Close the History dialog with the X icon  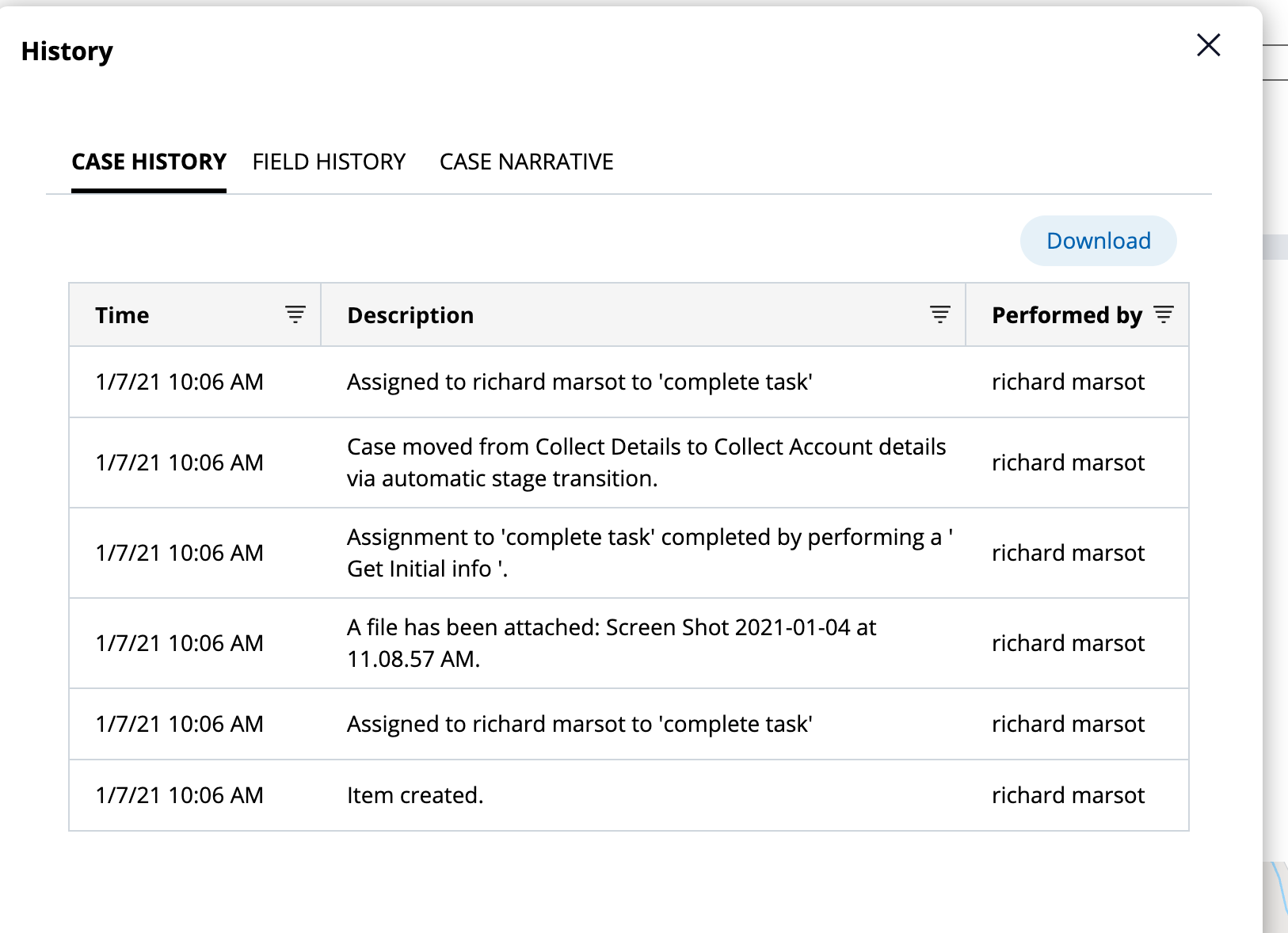tap(1208, 45)
